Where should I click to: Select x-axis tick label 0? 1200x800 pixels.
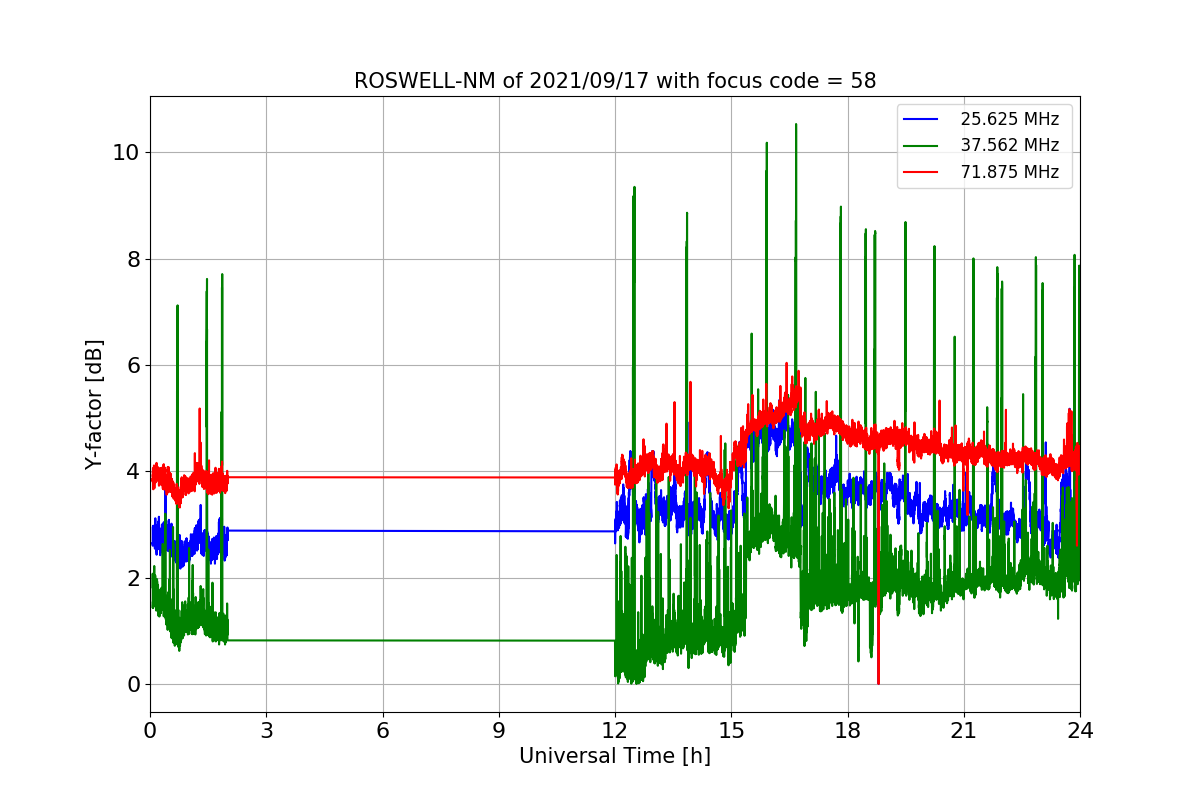[150, 730]
